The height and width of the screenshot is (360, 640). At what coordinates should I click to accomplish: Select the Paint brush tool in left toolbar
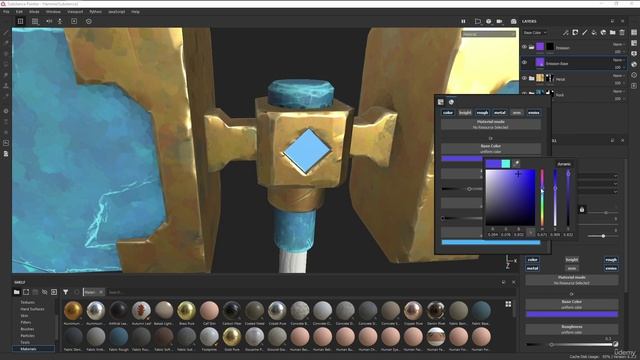(6, 32)
